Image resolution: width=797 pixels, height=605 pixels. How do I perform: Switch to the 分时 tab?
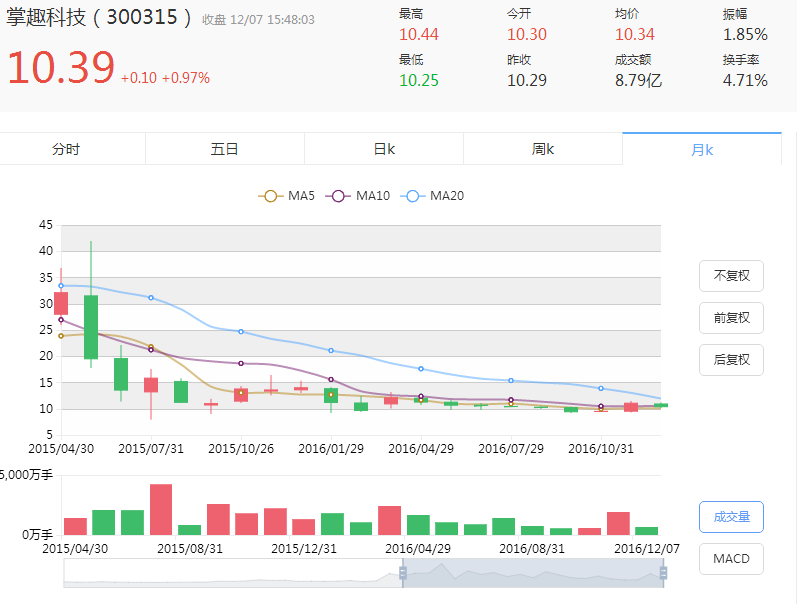point(66,149)
